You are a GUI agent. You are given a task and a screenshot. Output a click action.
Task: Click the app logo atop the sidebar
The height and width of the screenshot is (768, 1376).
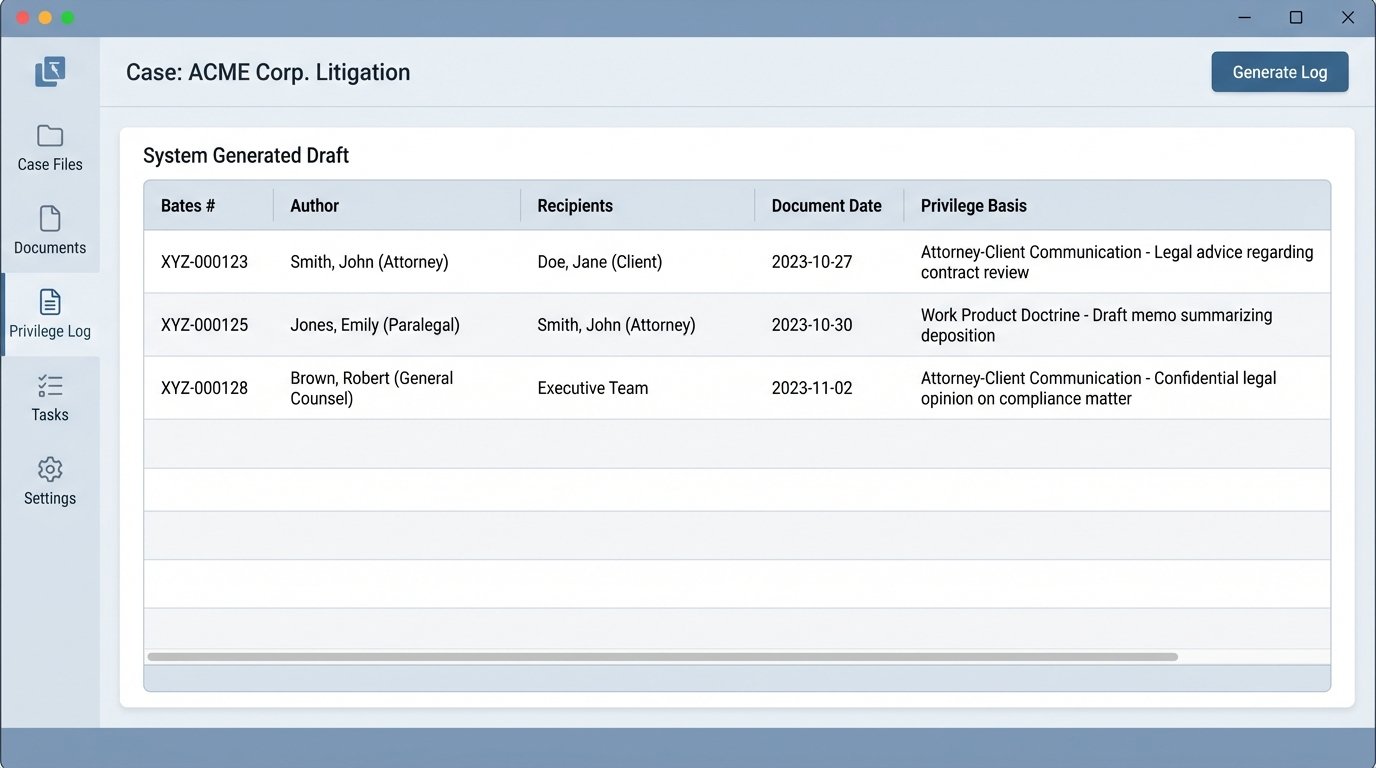click(x=49, y=71)
